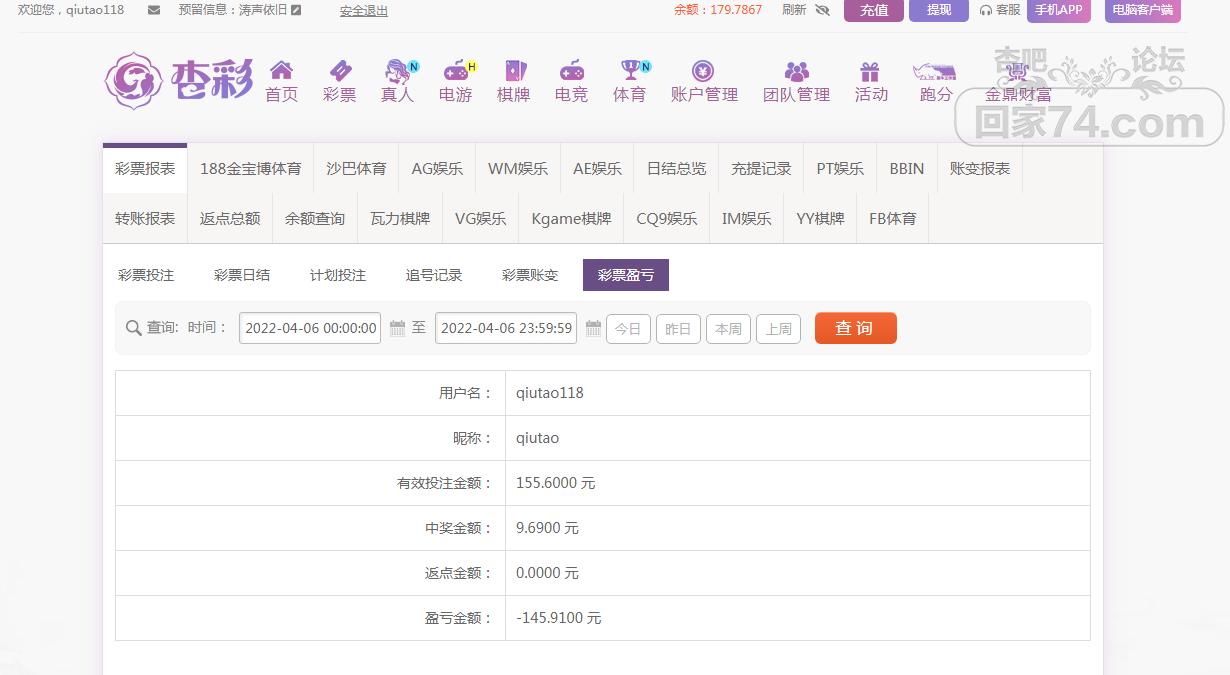The image size is (1230, 675).
Task: Toggle balance visibility eye icon
Action: pyautogui.click(x=822, y=10)
